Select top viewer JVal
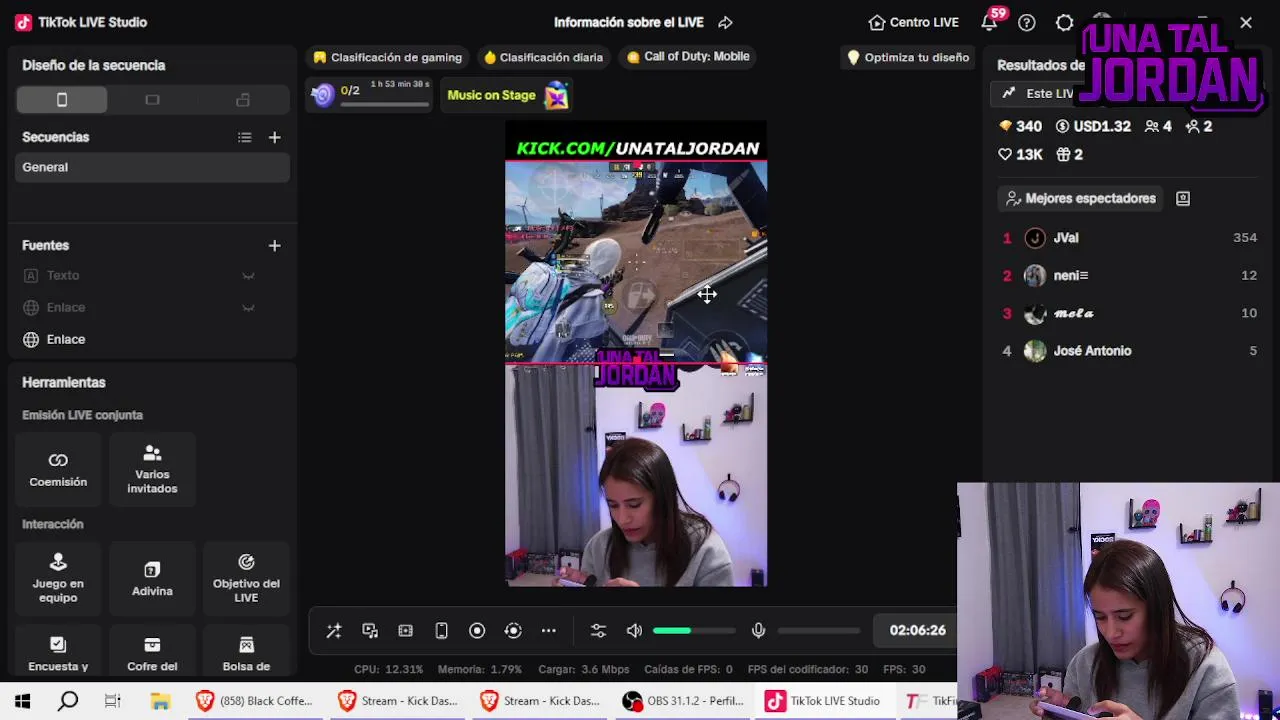This screenshot has height=720, width=1280. tap(1130, 238)
